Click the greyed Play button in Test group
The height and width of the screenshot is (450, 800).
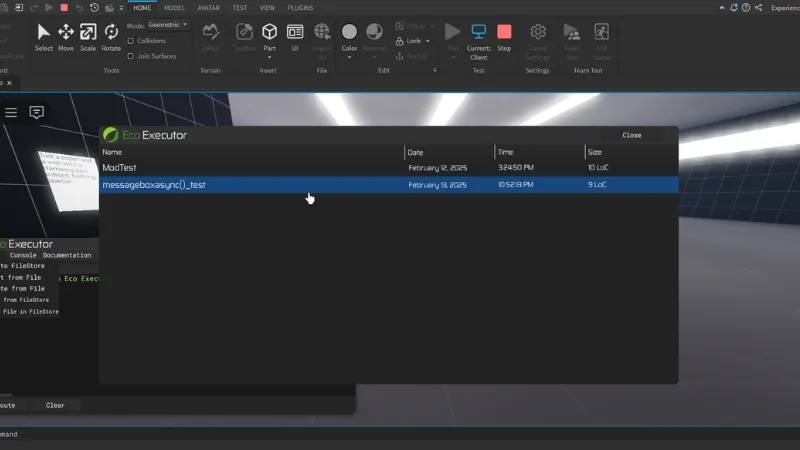pos(453,32)
